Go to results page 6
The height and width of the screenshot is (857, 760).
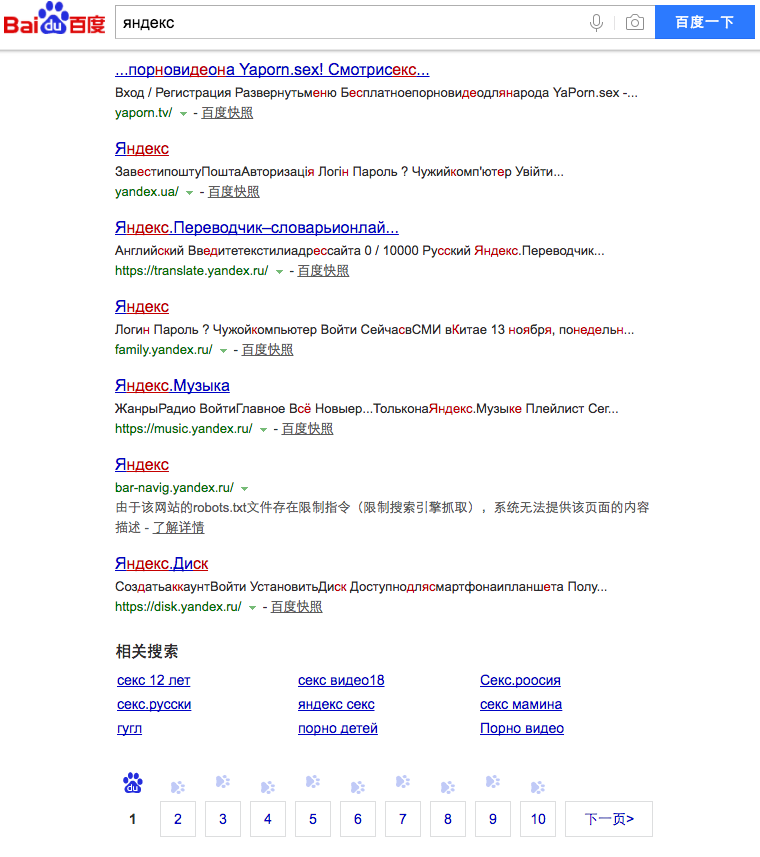pos(358,819)
